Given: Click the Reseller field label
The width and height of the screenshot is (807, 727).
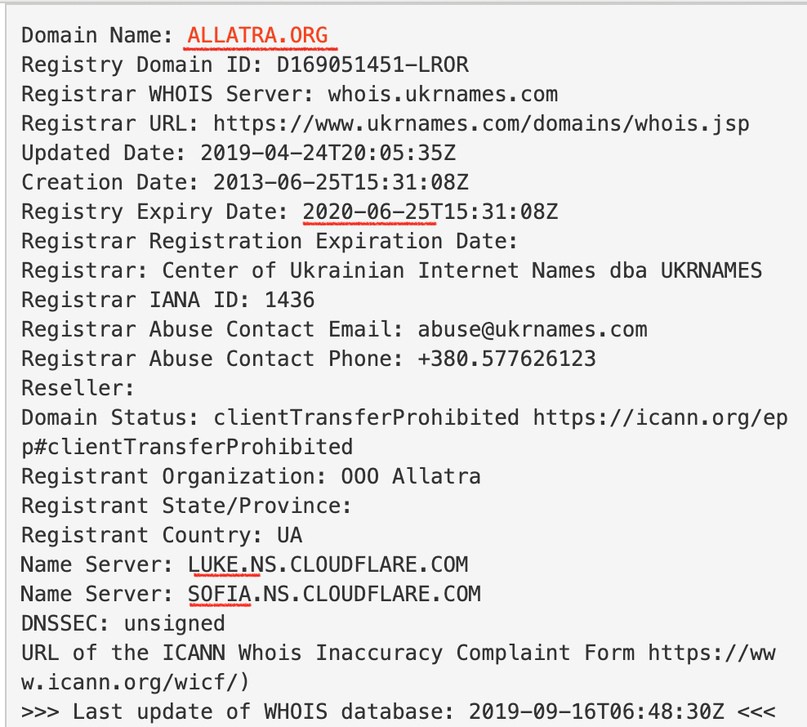Looking at the screenshot, I should tap(78, 388).
